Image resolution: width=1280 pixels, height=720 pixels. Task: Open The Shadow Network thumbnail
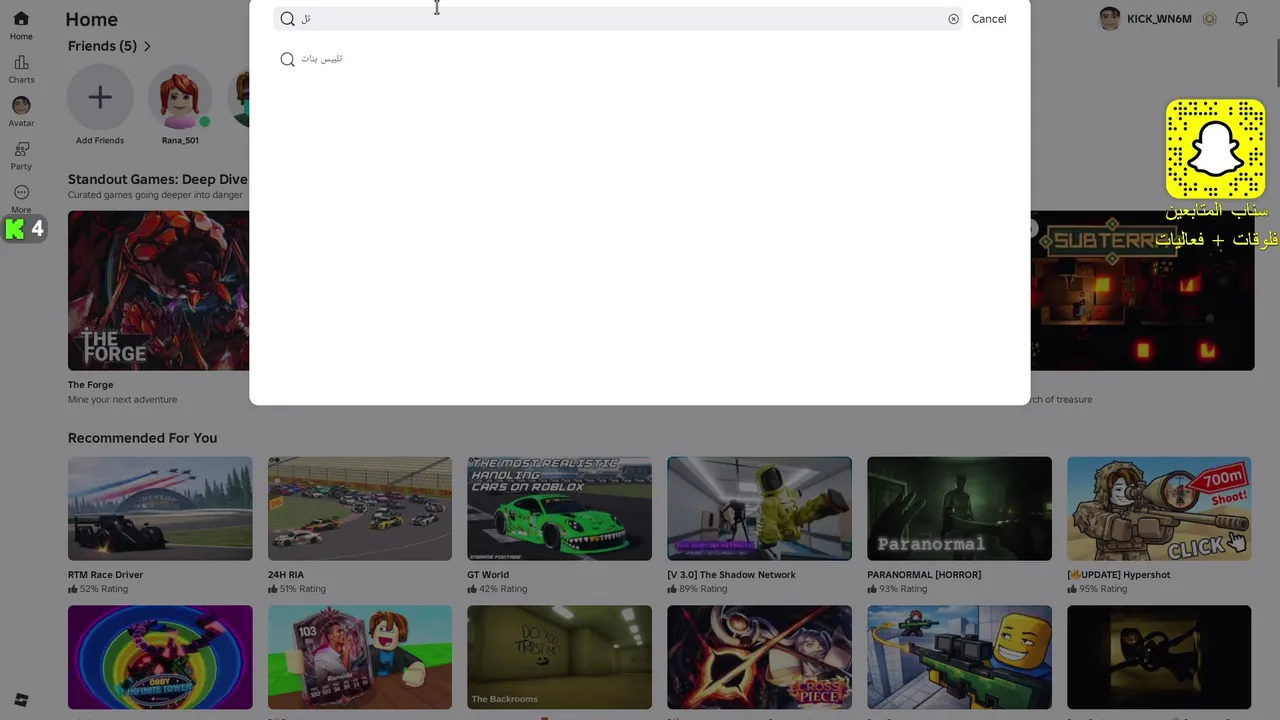click(759, 509)
